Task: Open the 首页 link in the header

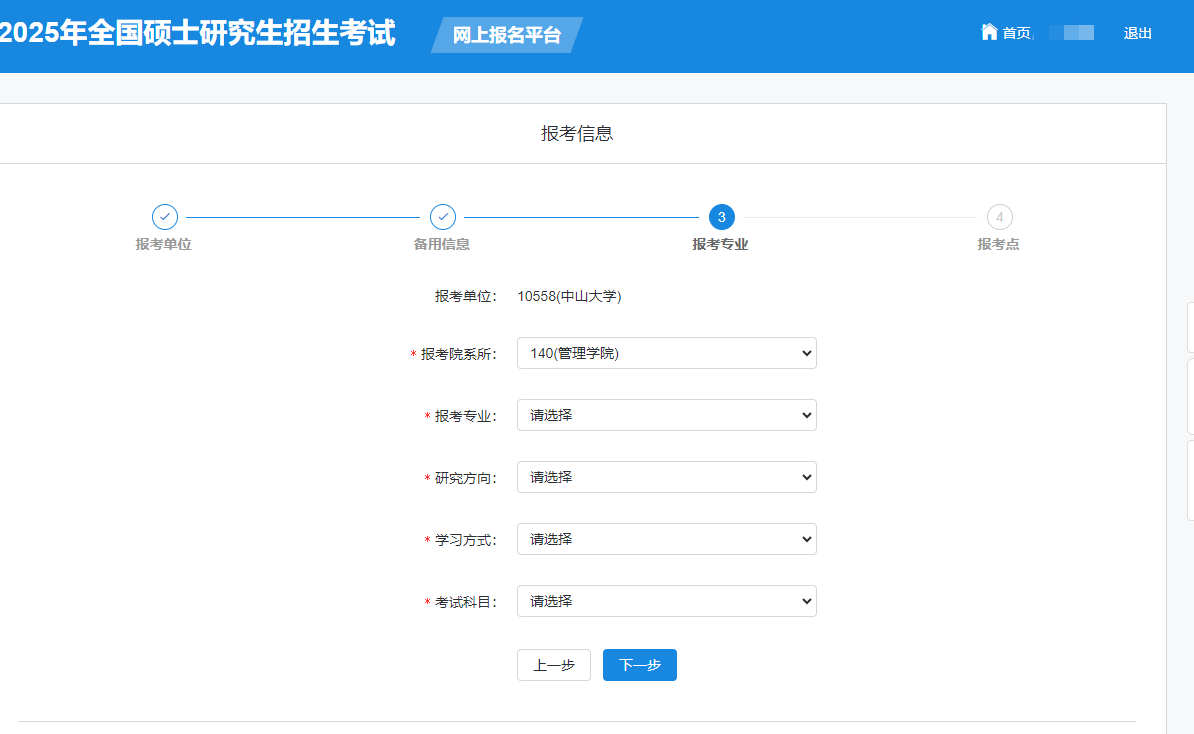Action: tap(1016, 33)
